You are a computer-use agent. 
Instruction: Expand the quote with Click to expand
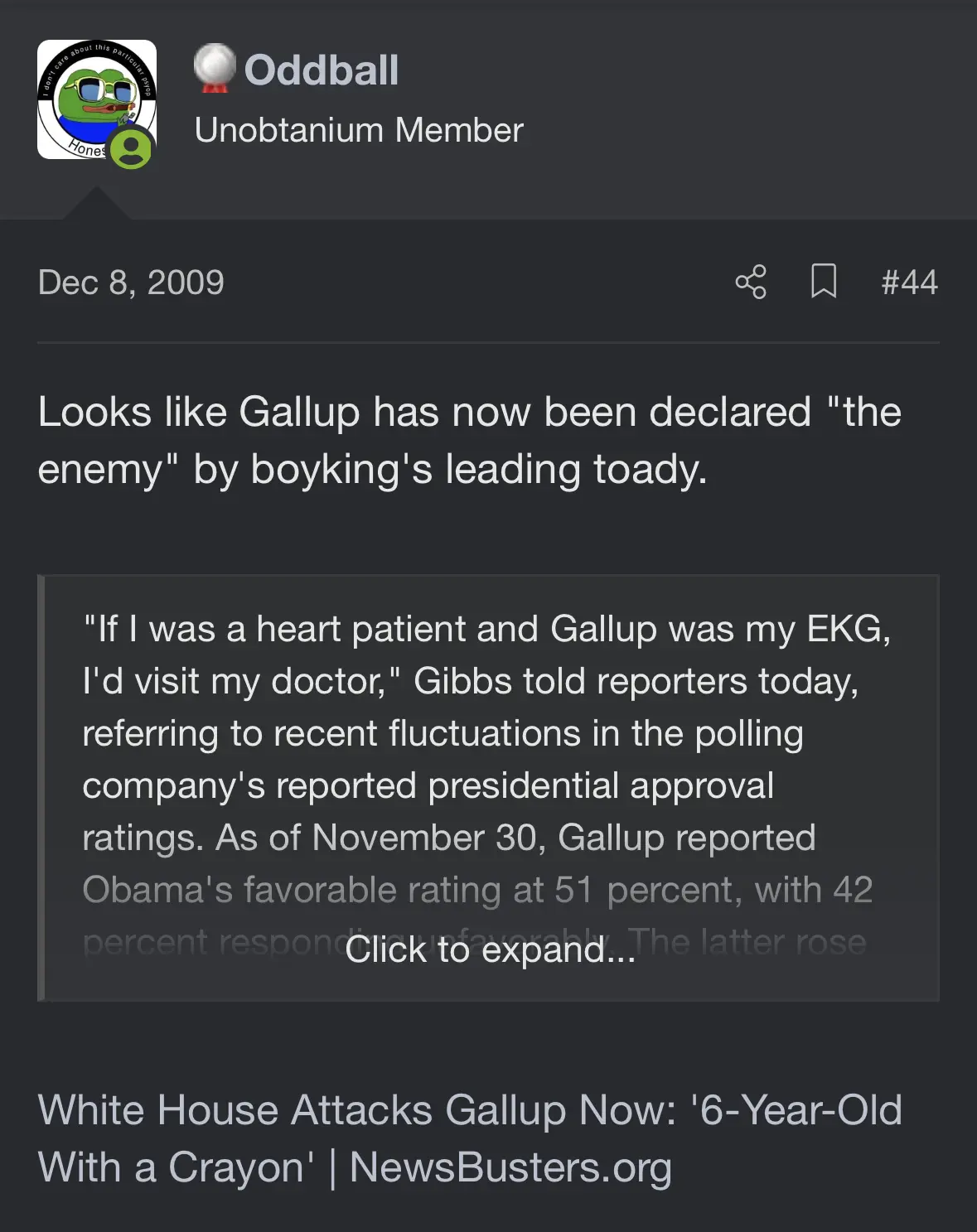(x=490, y=949)
